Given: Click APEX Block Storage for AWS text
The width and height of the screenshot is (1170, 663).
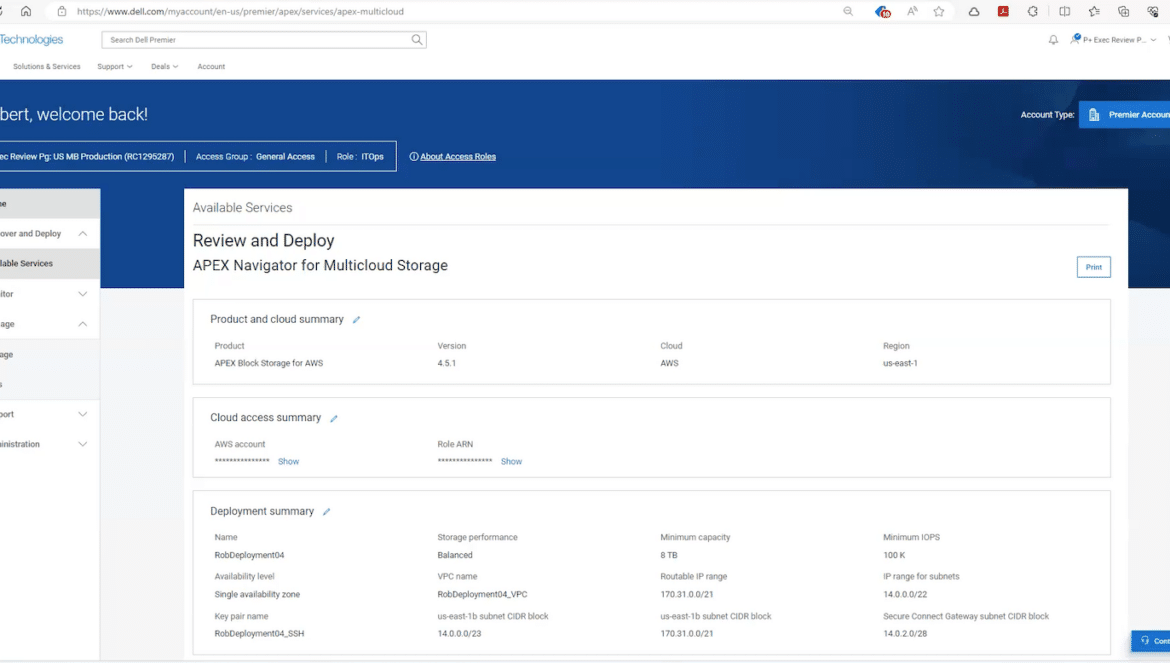Looking at the screenshot, I should [x=269, y=363].
